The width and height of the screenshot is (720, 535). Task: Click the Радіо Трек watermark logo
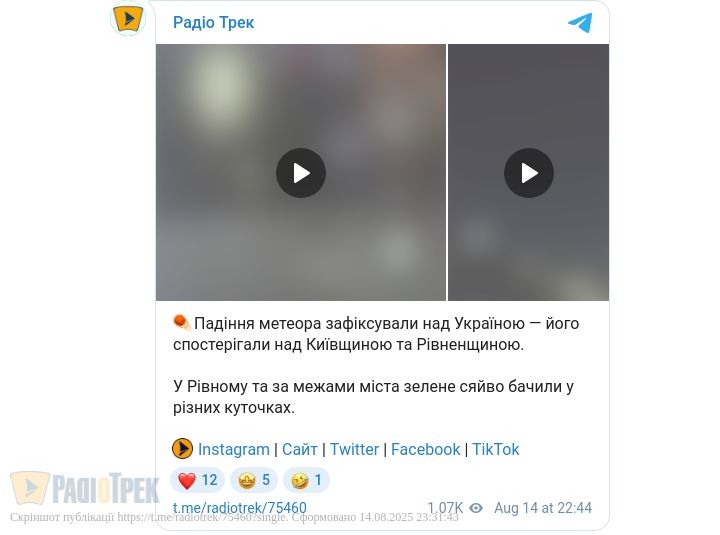point(85,488)
